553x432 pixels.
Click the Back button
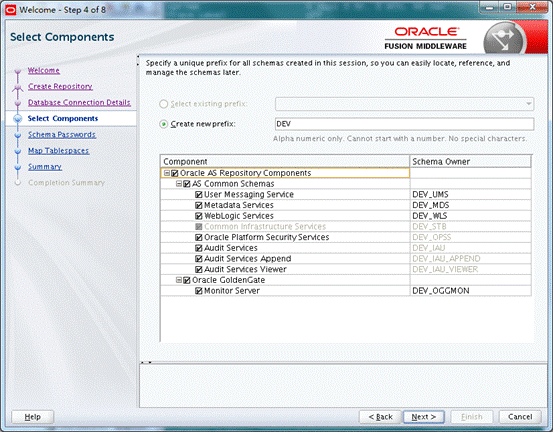click(380, 417)
